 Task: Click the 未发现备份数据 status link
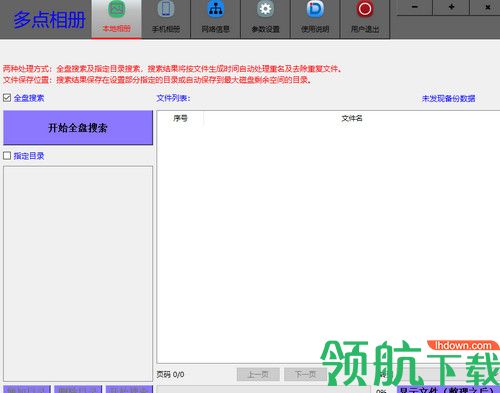pyautogui.click(x=448, y=98)
